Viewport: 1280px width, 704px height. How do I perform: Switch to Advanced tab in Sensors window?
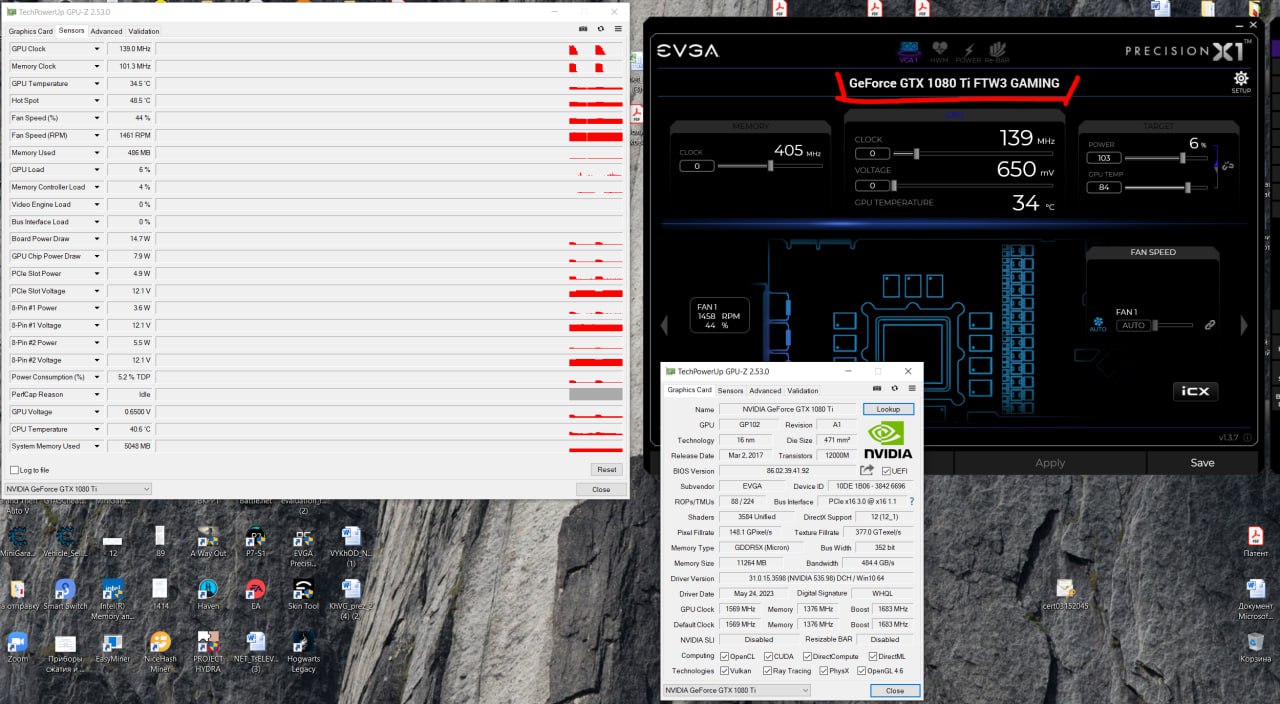click(106, 31)
